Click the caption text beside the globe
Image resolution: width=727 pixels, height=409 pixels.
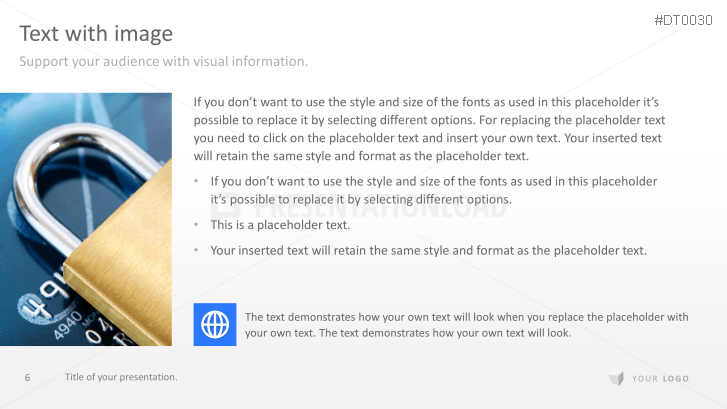466,325
